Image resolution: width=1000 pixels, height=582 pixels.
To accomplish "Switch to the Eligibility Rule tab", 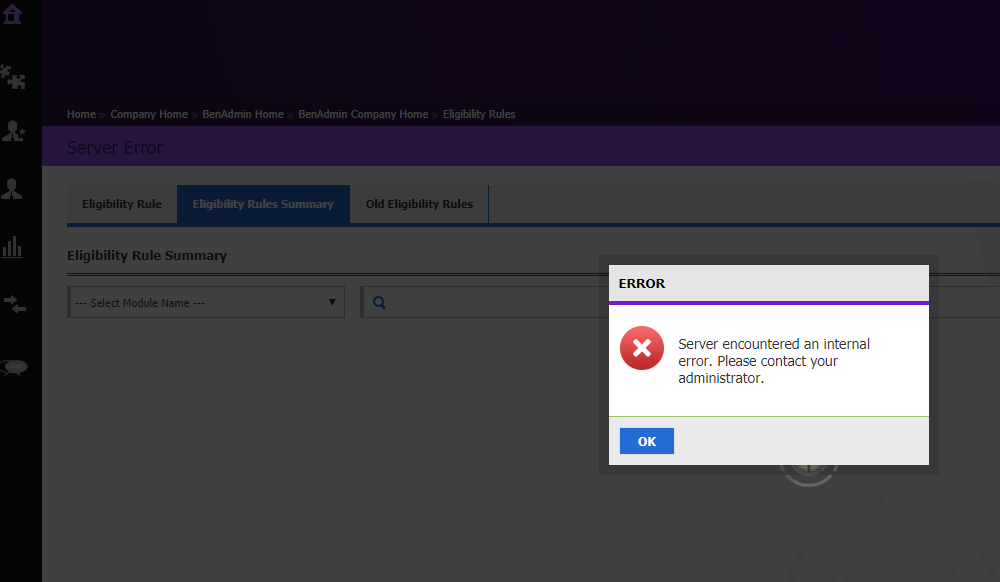I will (122, 204).
